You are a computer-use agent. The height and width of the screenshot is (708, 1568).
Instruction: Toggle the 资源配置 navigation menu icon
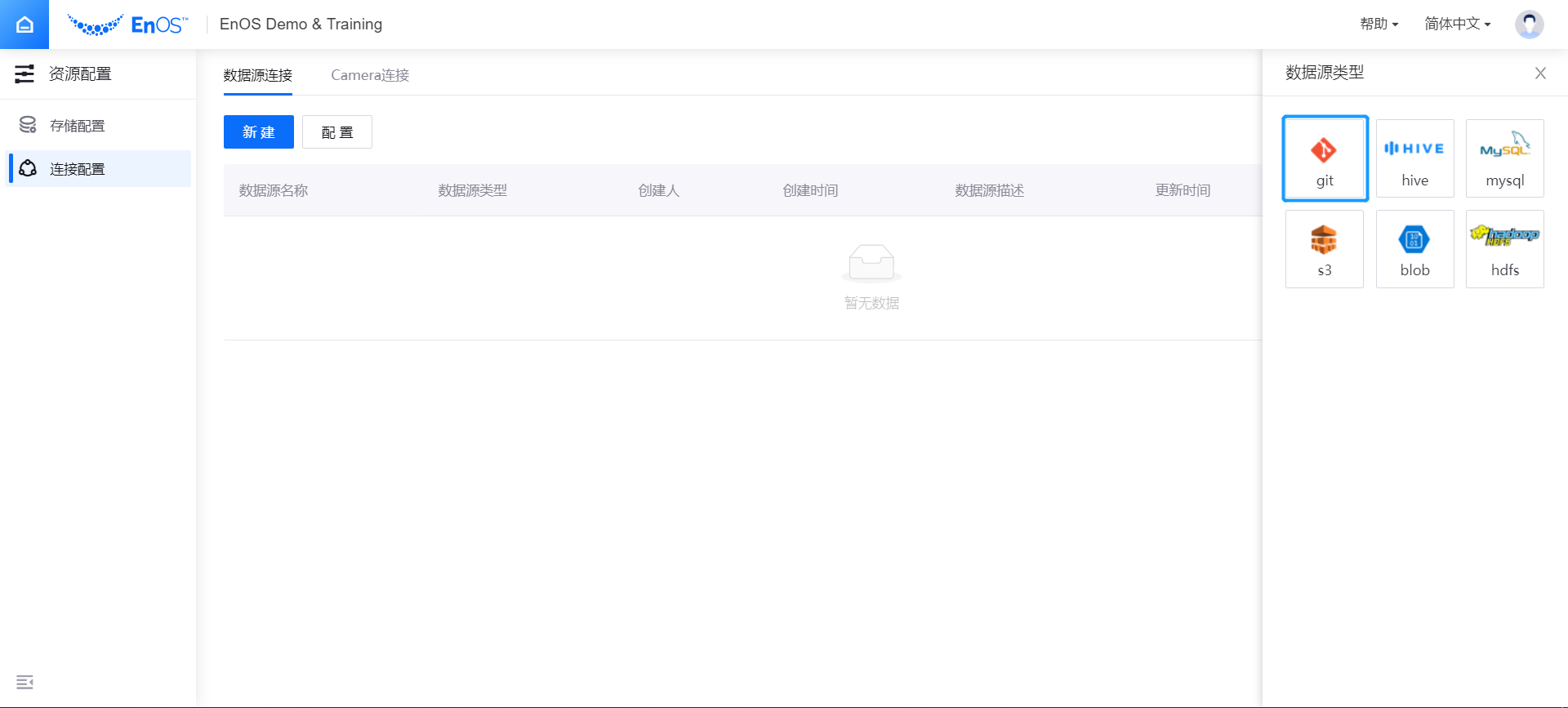coord(24,74)
